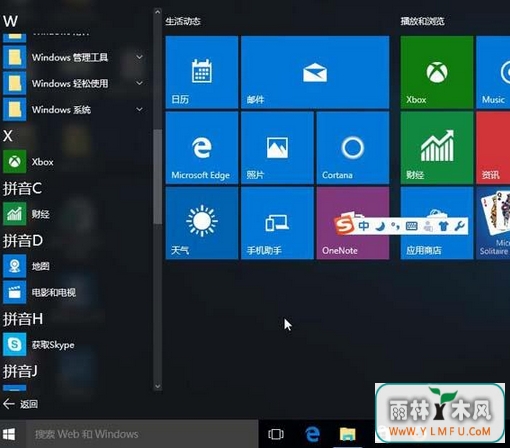This screenshot has height=448, width=510.
Task: Open 地图 maps from the apps list
Action: (75, 266)
